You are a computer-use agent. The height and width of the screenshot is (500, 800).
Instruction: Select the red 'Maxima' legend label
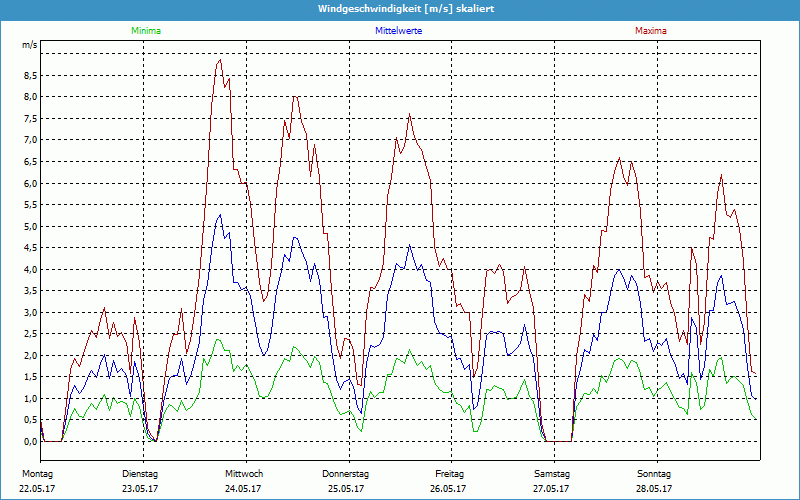point(651,31)
